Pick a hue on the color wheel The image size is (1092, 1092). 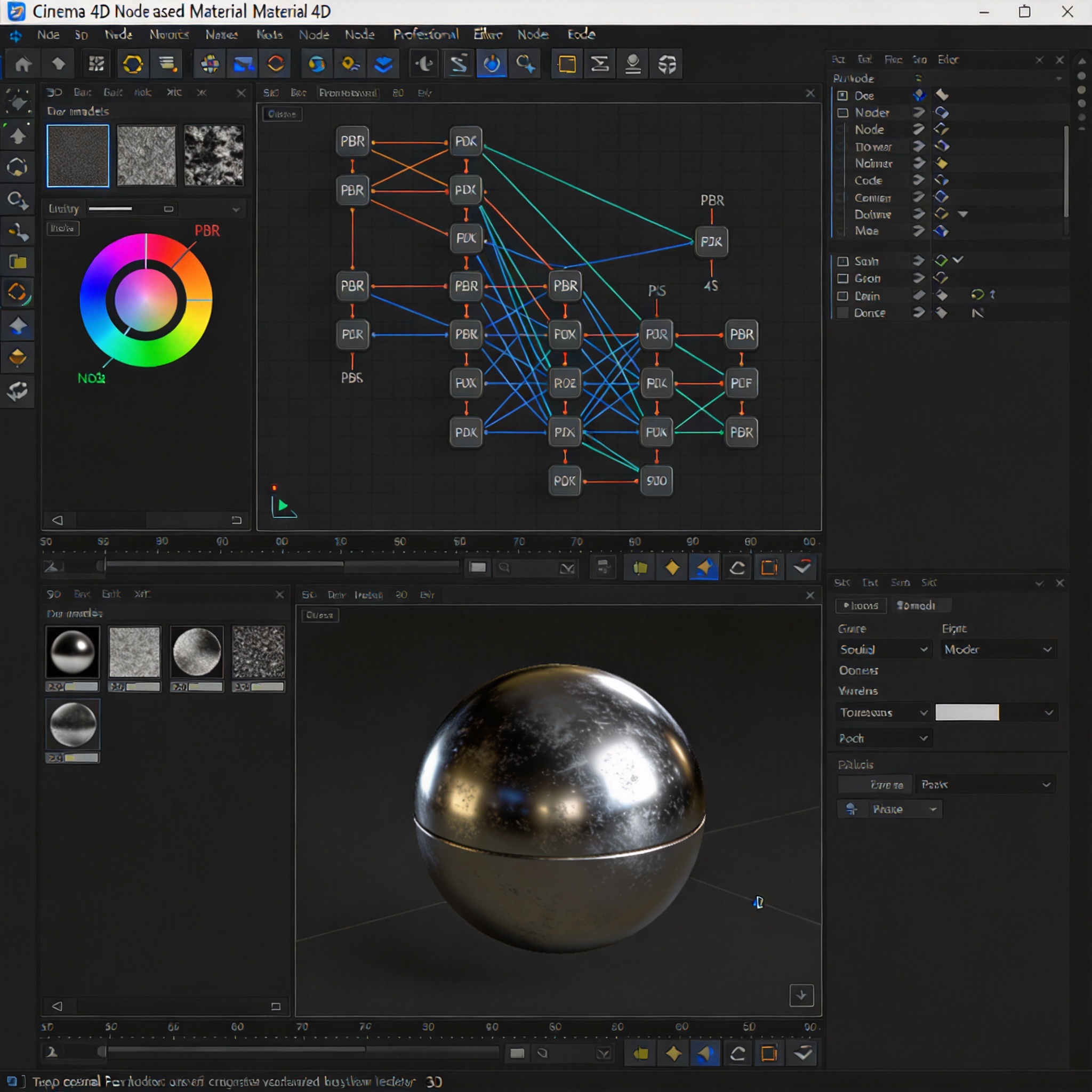coord(146,300)
